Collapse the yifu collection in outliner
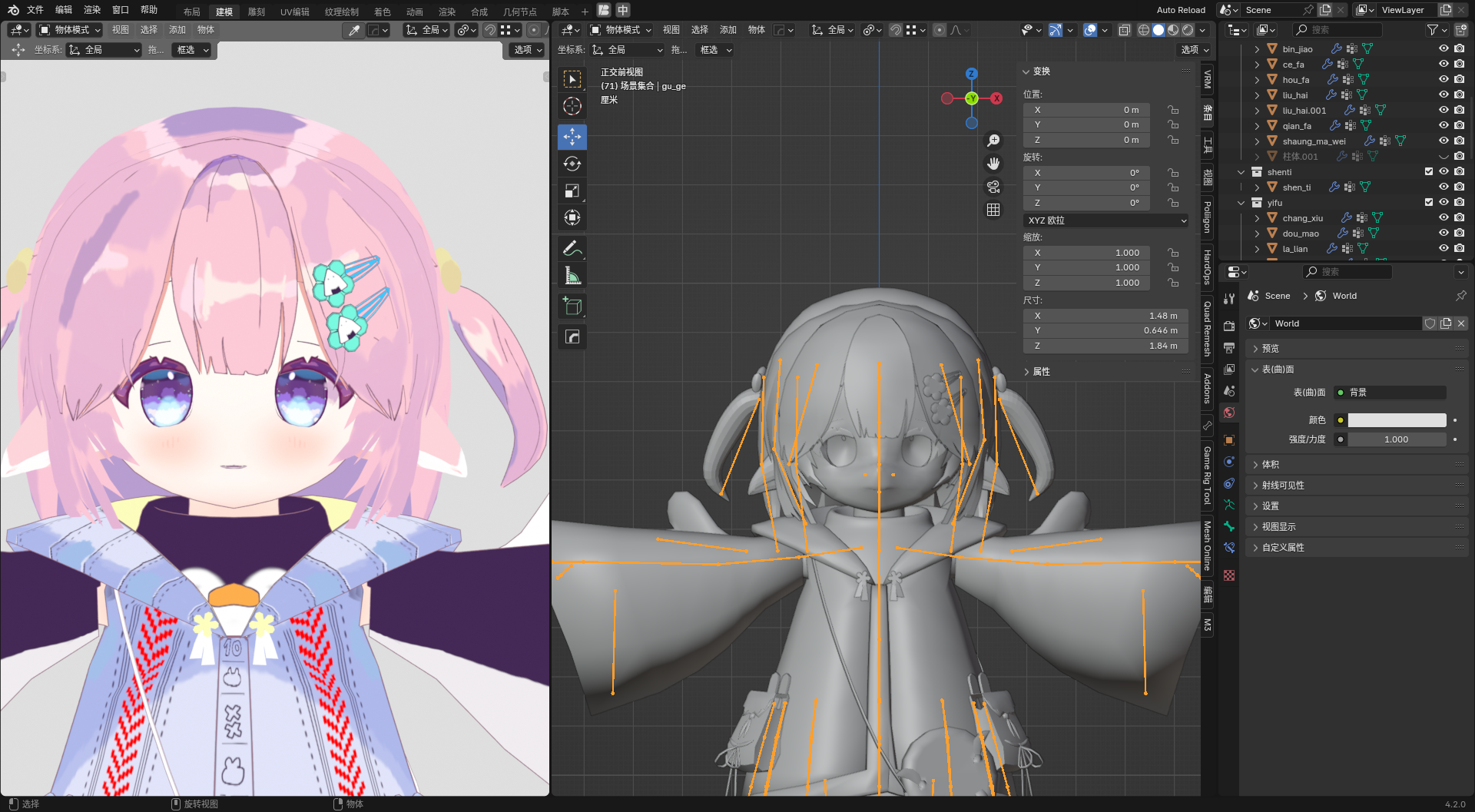1475x812 pixels. pos(1241,203)
